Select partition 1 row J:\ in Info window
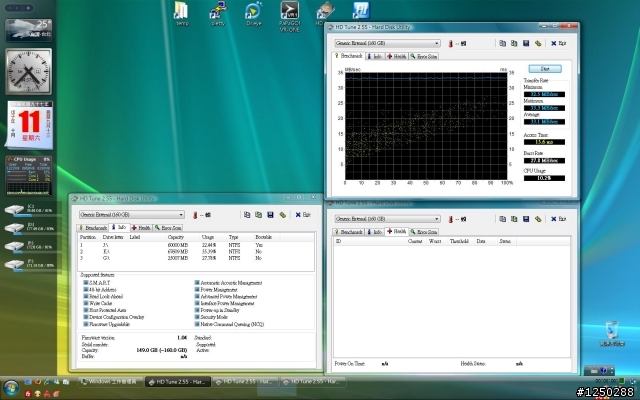 click(196, 245)
